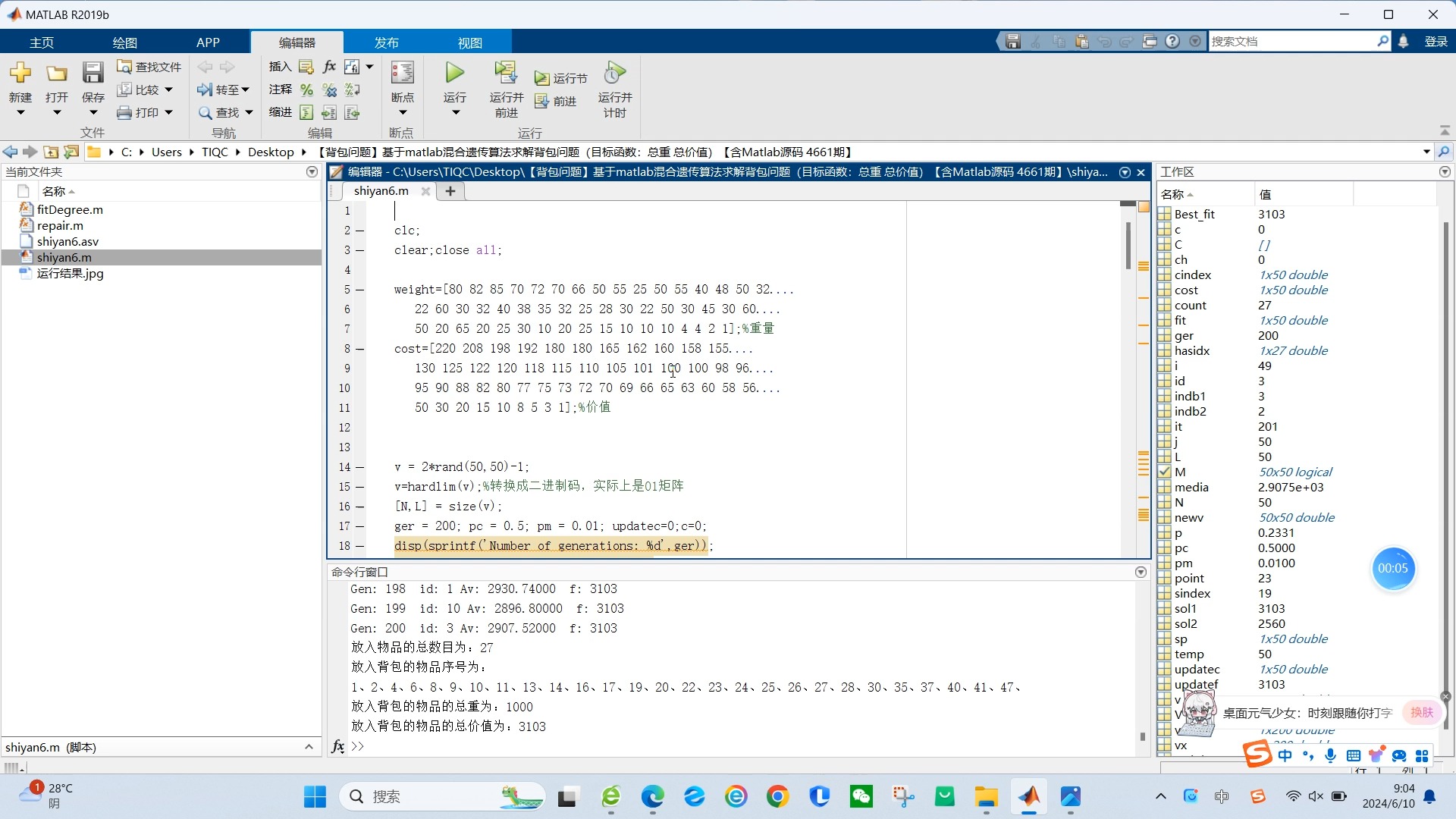Screen dimensions: 1456x819
Task: Click the 登录 login button
Action: click(1436, 42)
